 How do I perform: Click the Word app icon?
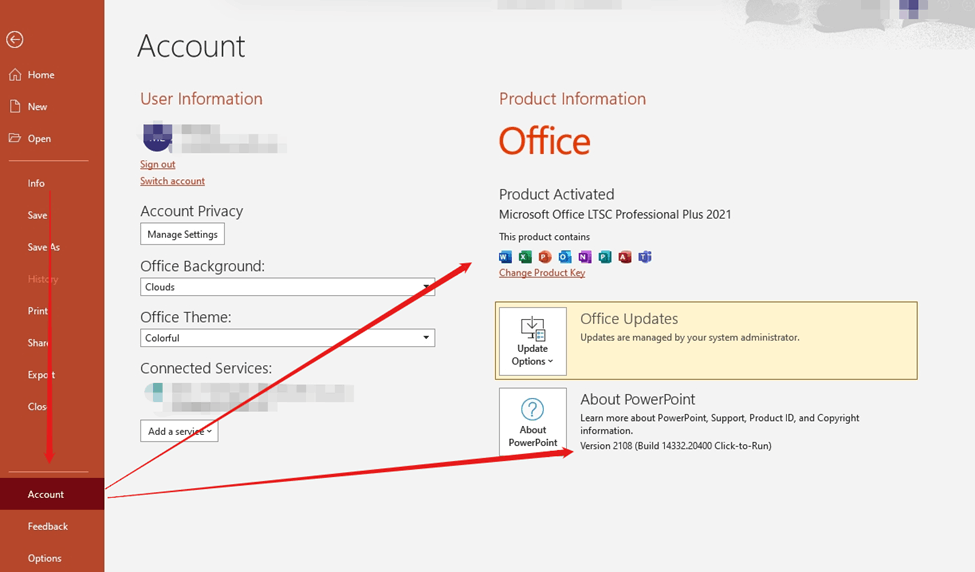pos(506,257)
